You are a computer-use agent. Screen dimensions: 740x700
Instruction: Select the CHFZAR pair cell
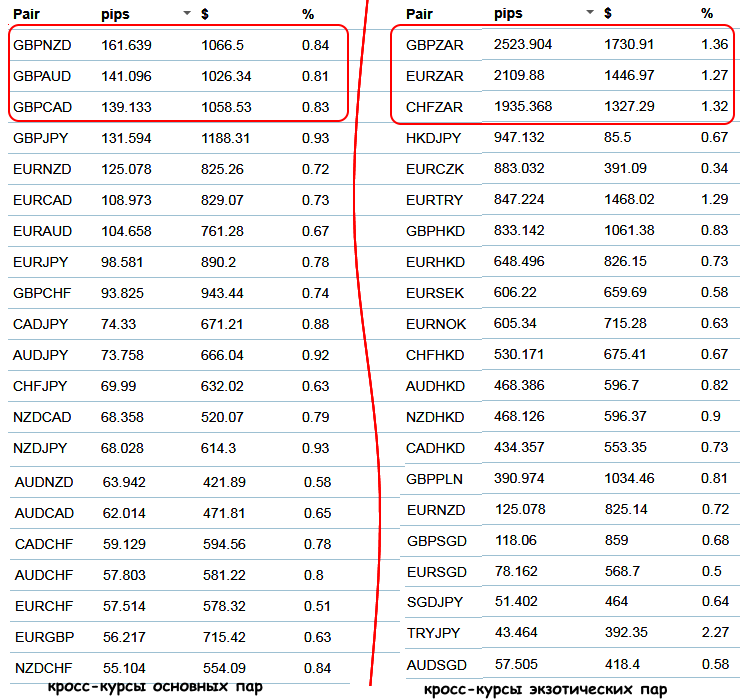point(434,108)
